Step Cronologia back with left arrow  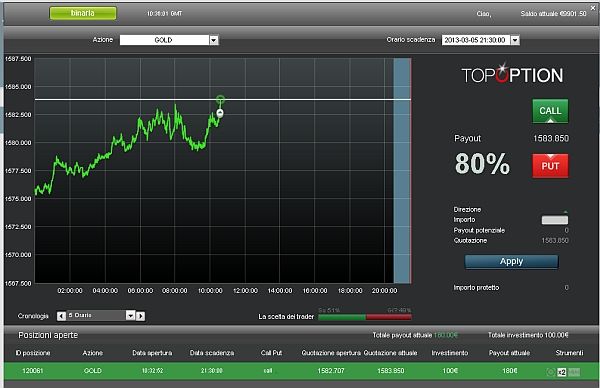[x=61, y=316]
